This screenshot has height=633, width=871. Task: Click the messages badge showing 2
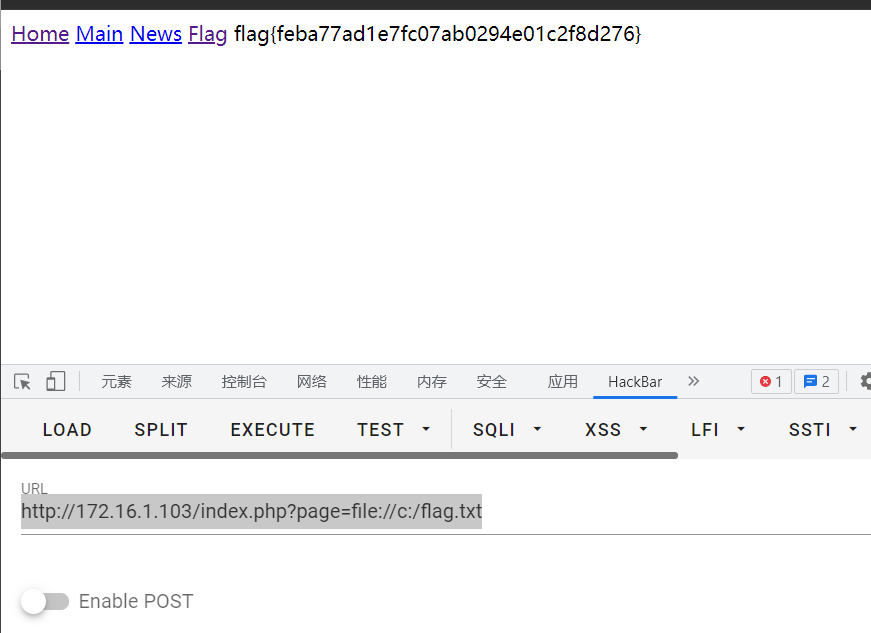point(816,381)
